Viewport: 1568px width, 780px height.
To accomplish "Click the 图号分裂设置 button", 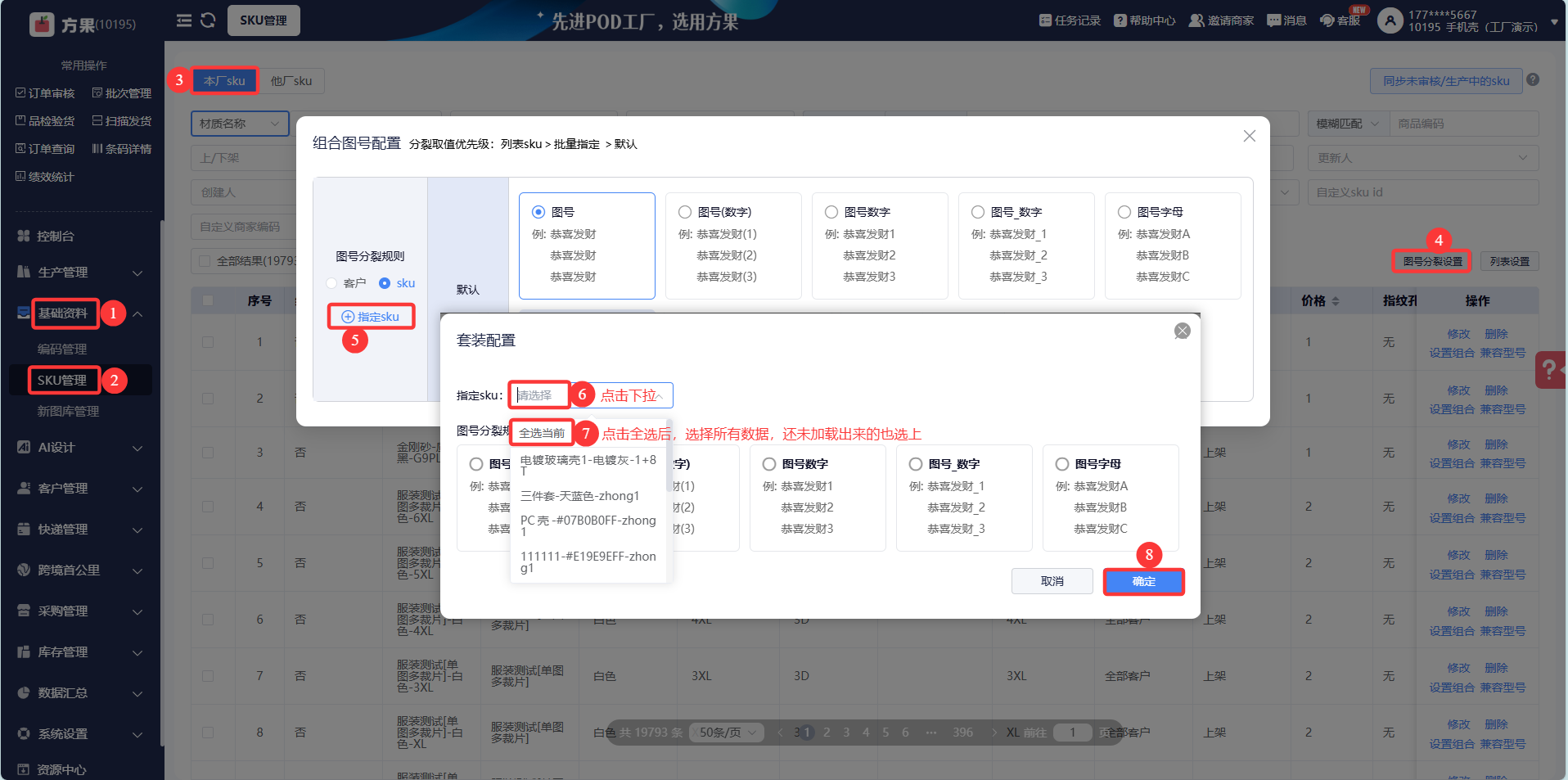I will tap(1432, 261).
